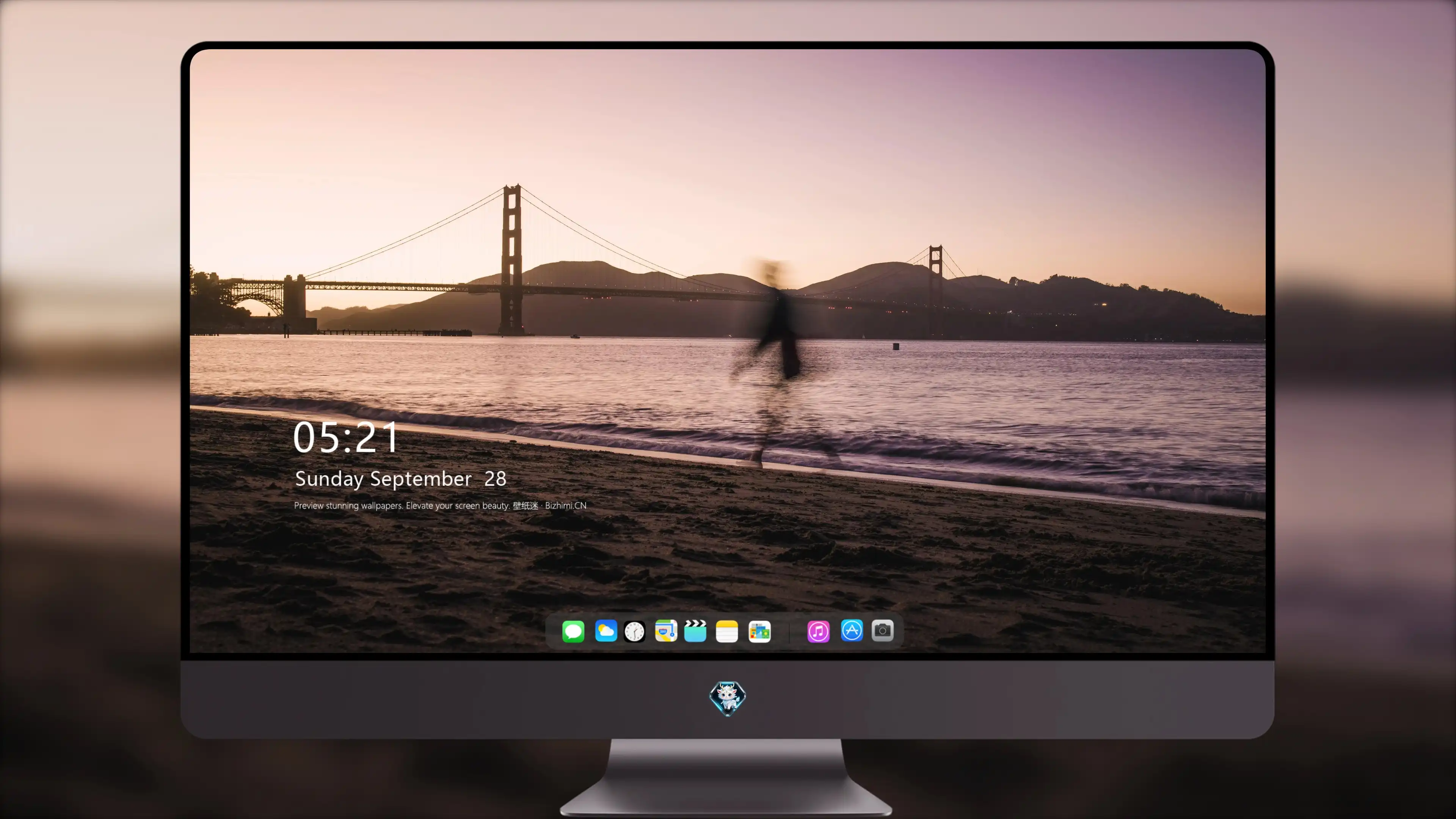Viewport: 1456px width, 819px height.
Task: Click the day number '28'
Action: [x=495, y=479]
